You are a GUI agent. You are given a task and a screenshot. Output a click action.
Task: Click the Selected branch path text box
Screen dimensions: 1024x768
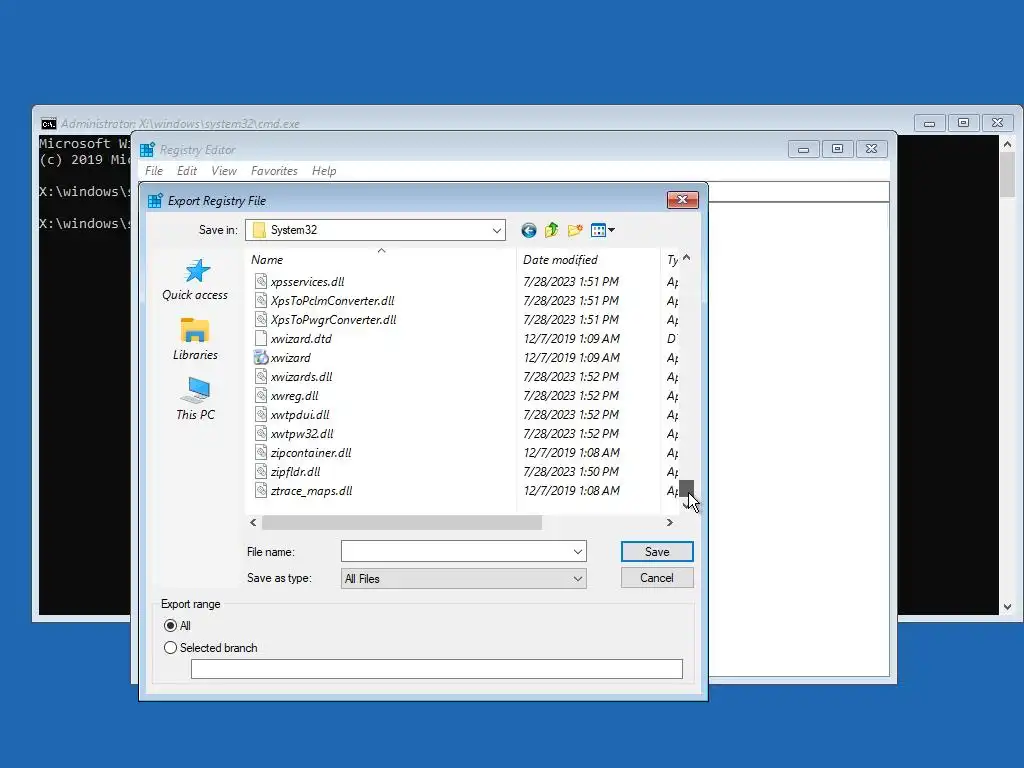pyautogui.click(x=436, y=669)
